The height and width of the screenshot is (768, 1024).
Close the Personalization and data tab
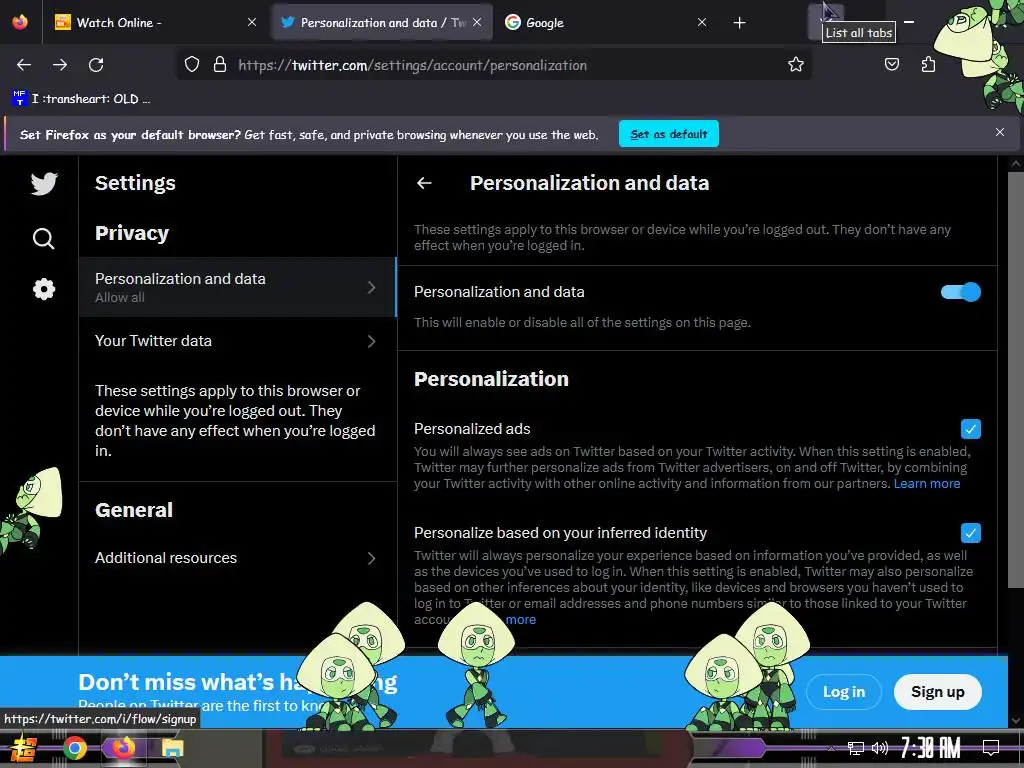click(477, 22)
